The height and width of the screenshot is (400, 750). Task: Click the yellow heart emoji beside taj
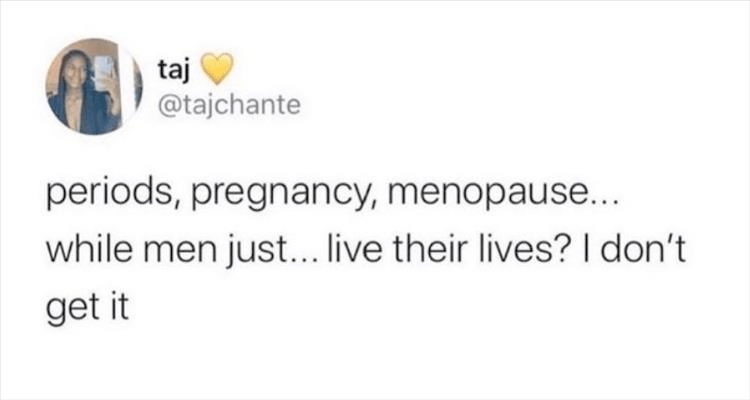[218, 70]
